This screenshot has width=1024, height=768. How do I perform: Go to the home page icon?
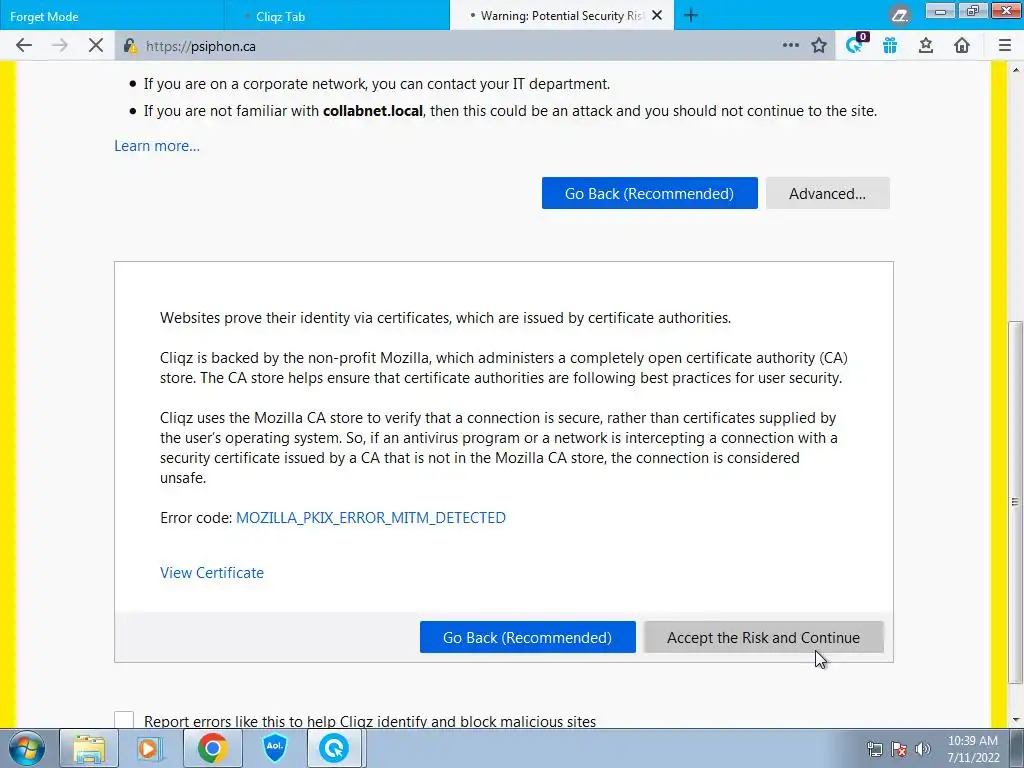(962, 45)
